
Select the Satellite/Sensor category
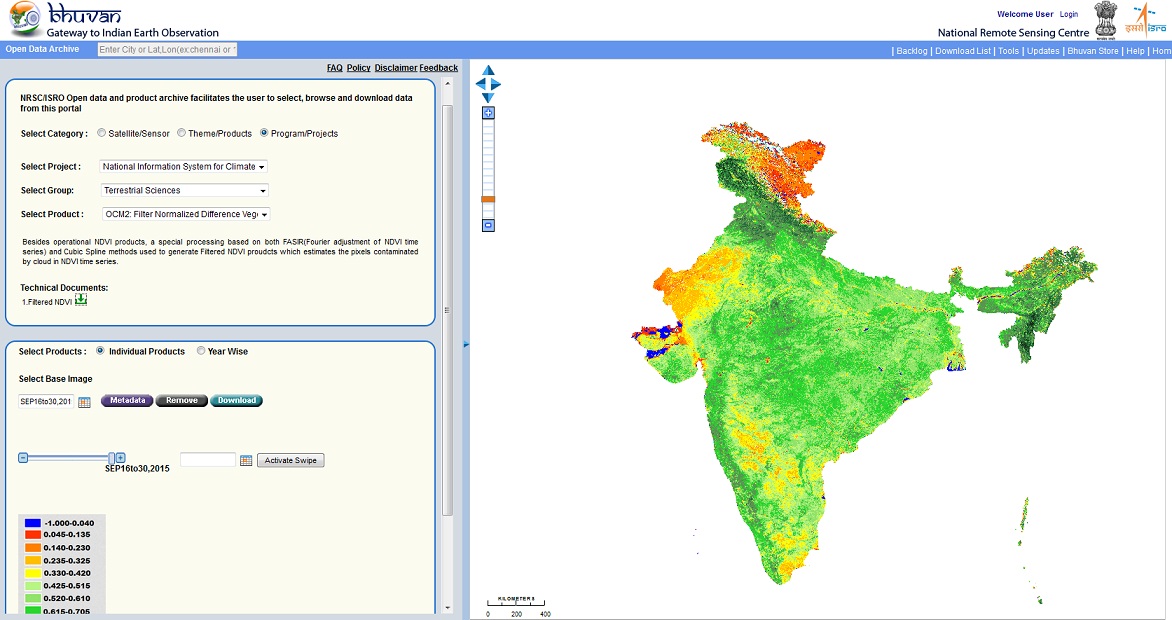click(102, 133)
